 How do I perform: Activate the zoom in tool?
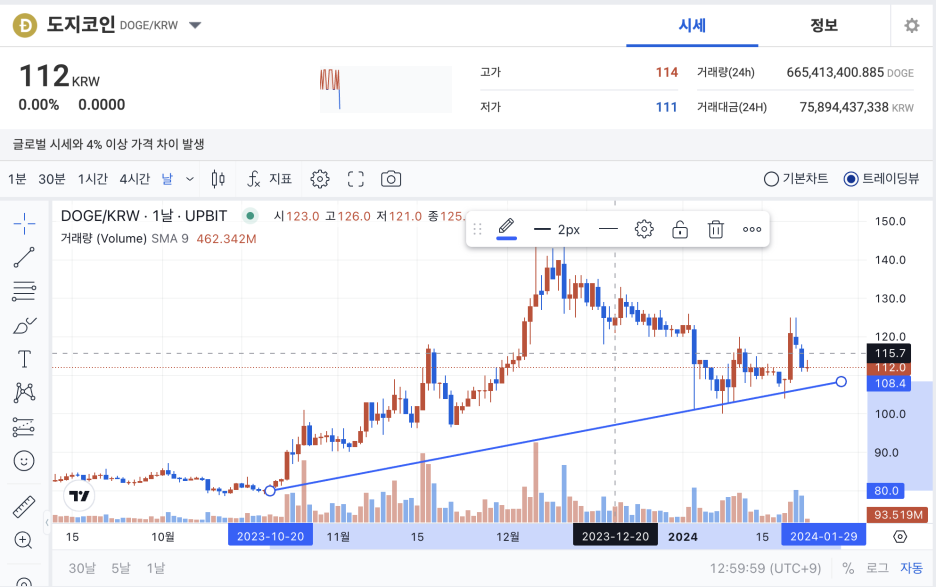tap(23, 540)
